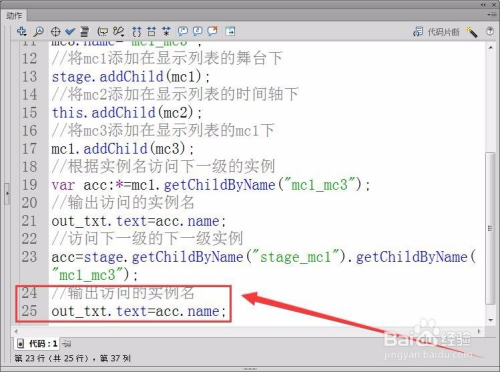Switch to the 代码:1 script tab
Screen dimensions: 500x372
tap(37, 343)
